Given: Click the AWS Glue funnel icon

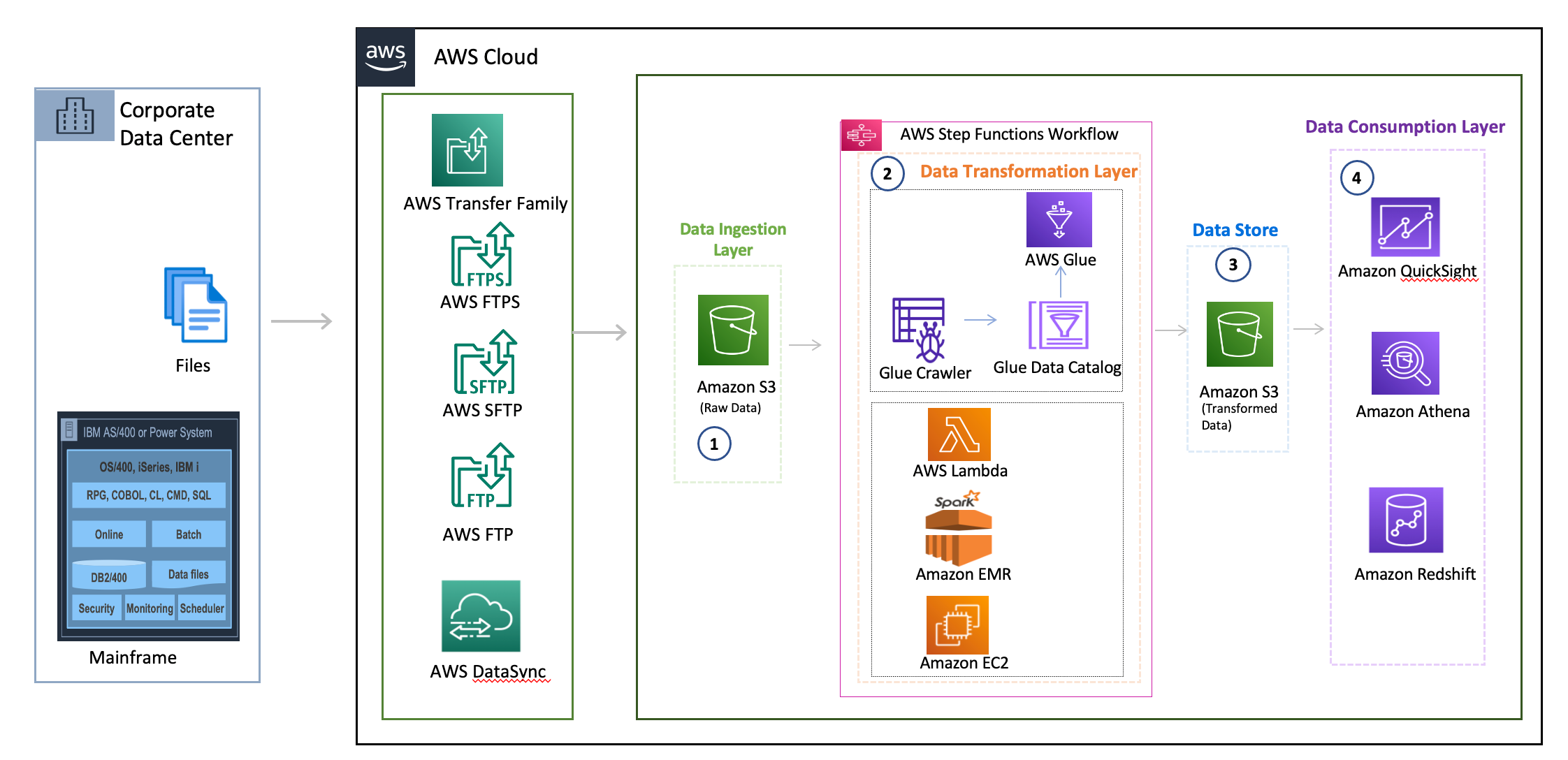Looking at the screenshot, I should point(1059,221).
